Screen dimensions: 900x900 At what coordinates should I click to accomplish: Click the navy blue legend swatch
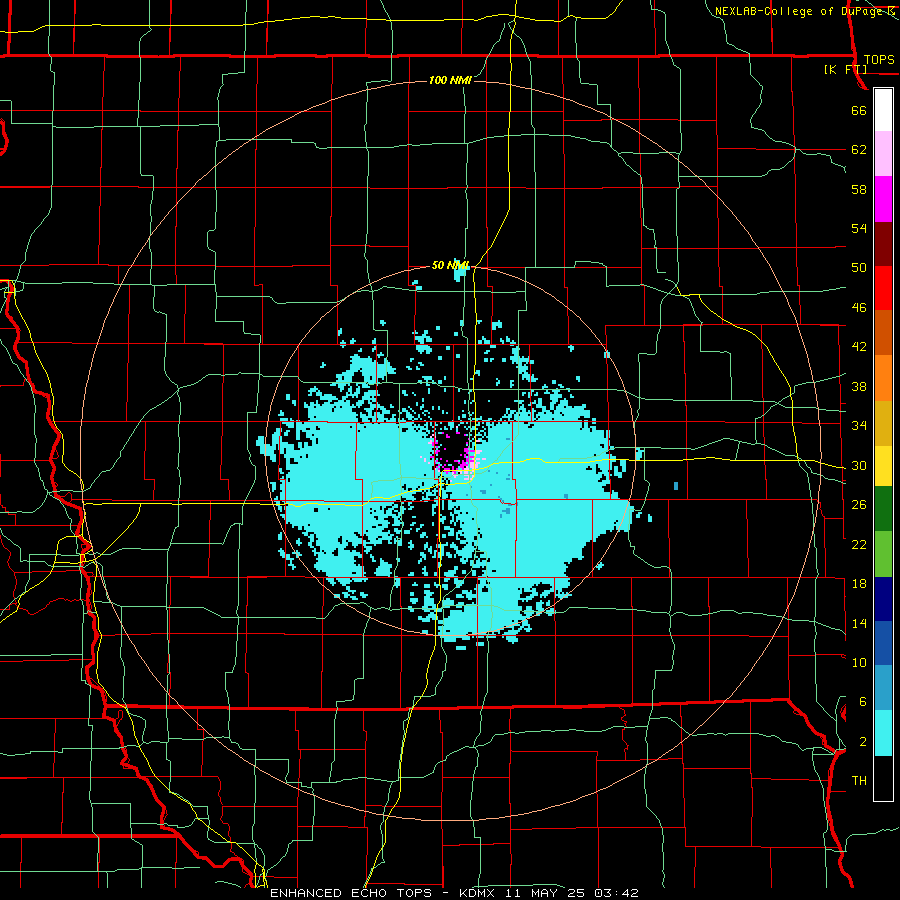(x=883, y=599)
